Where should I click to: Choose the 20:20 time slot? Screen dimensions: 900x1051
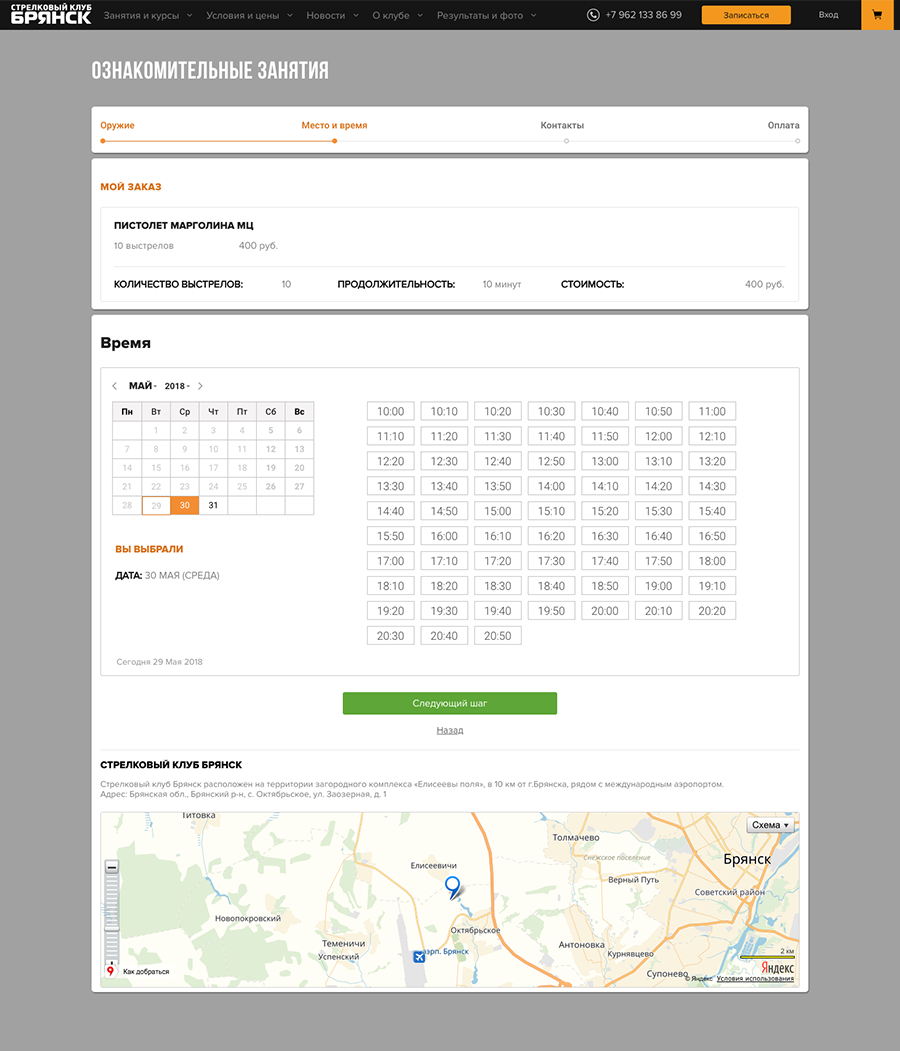712,611
